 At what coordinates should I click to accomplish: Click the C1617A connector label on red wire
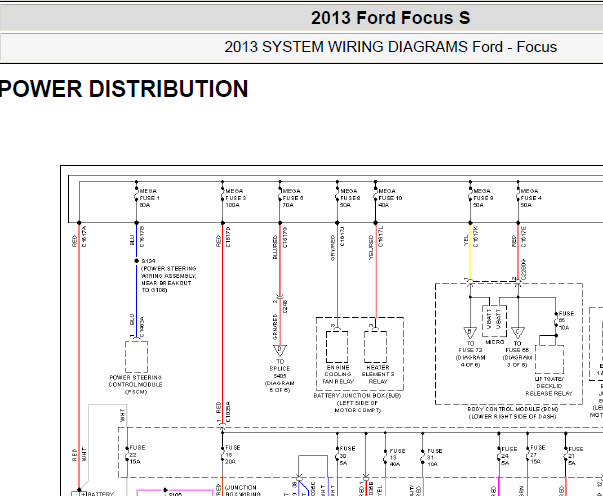[84, 236]
